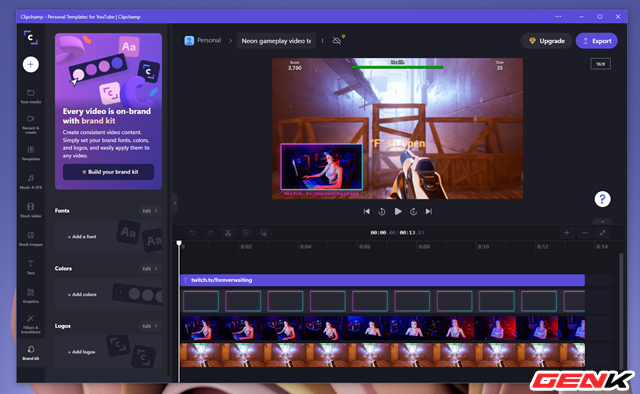Click the Personal workspace breadcrumb
Viewport: 640px width, 394px height.
pos(203,40)
